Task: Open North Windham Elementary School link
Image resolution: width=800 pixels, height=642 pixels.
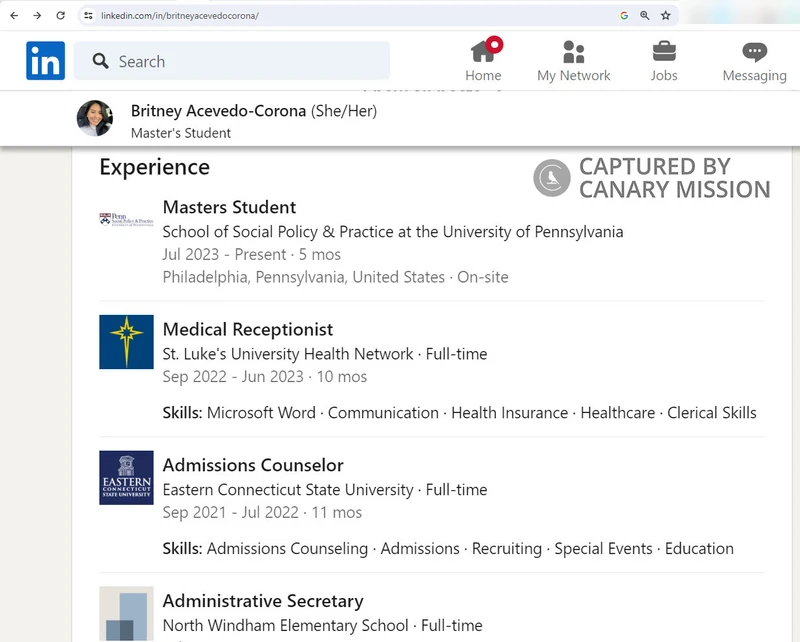Action: coord(285,625)
